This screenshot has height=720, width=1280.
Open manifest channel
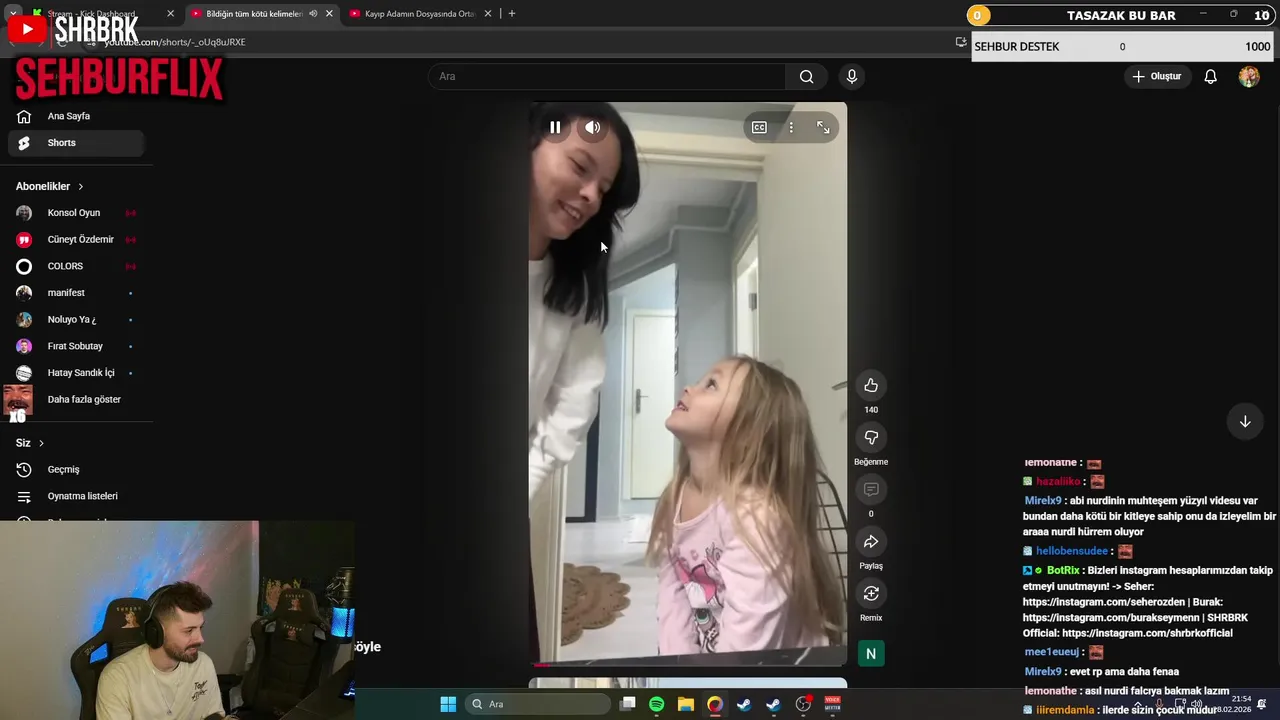76,293
